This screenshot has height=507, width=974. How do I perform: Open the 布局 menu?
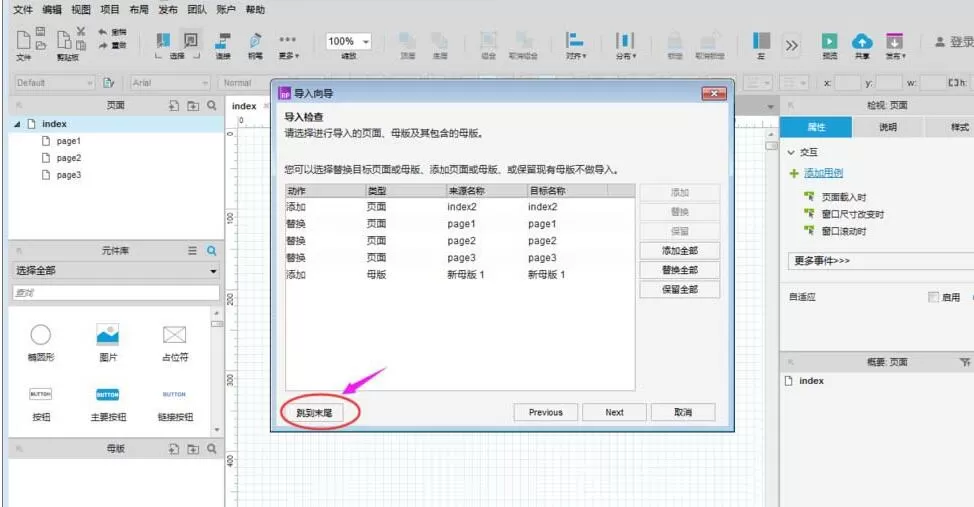click(139, 9)
